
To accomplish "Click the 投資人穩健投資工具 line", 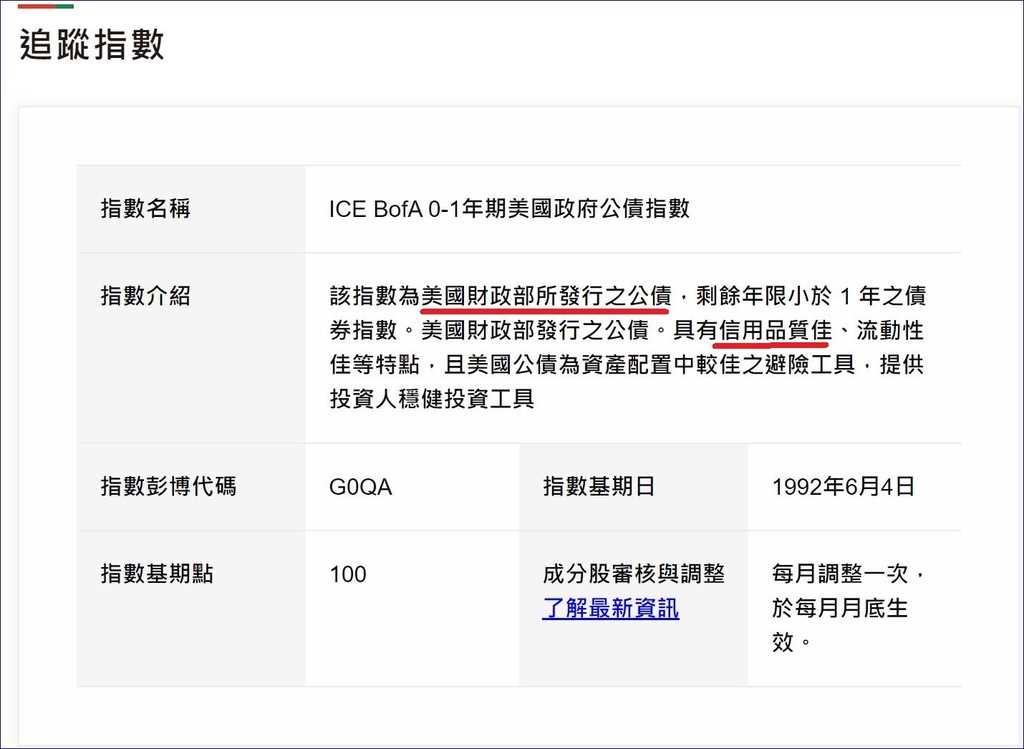I will [x=432, y=398].
